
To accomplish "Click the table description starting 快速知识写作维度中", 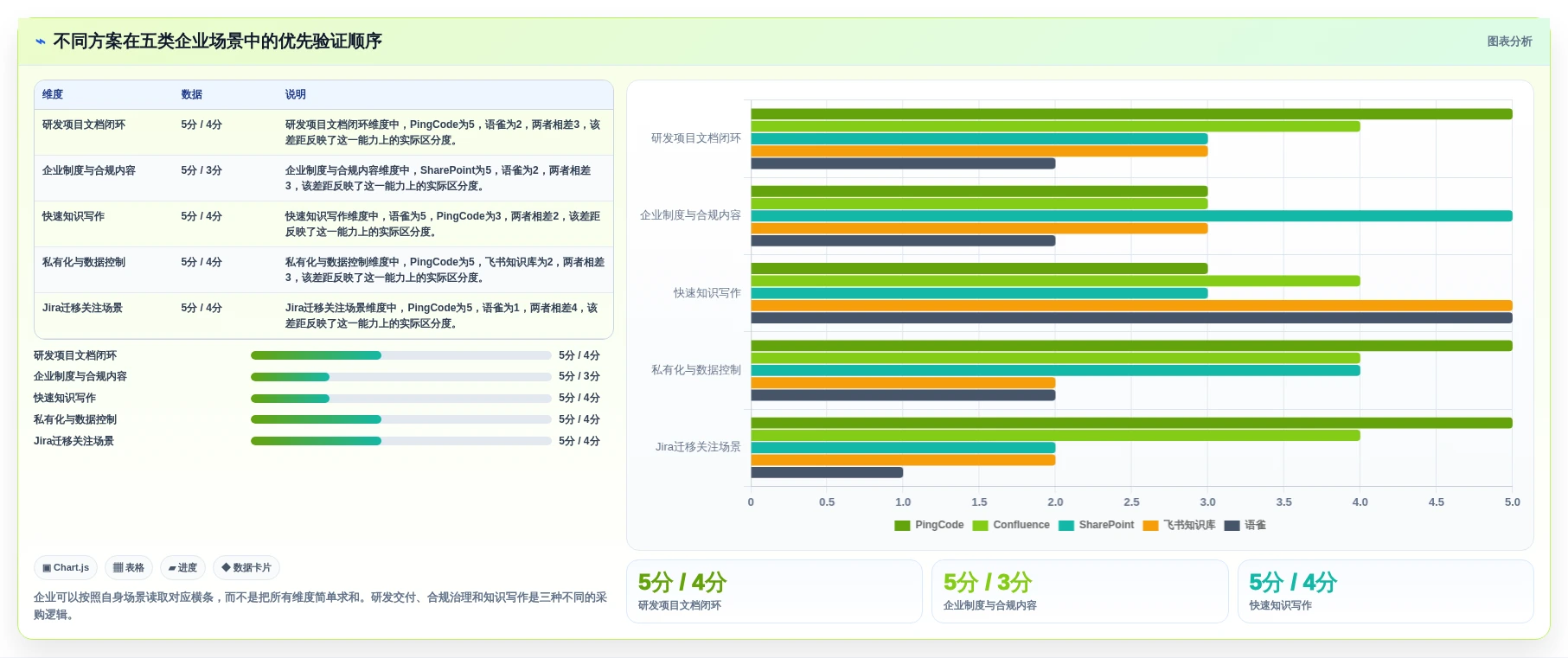I will pos(444,224).
